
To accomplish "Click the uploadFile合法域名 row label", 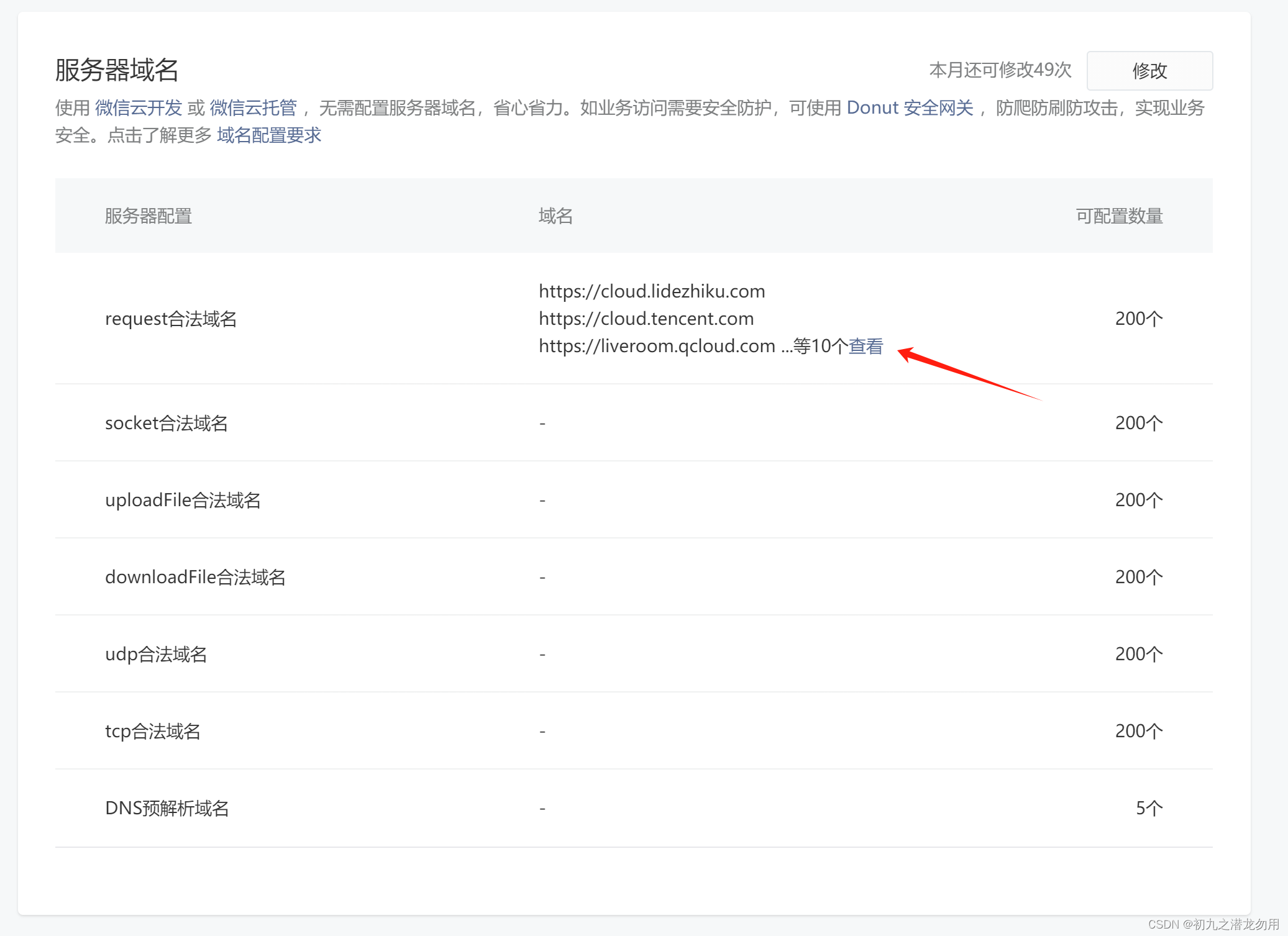I will tap(183, 500).
